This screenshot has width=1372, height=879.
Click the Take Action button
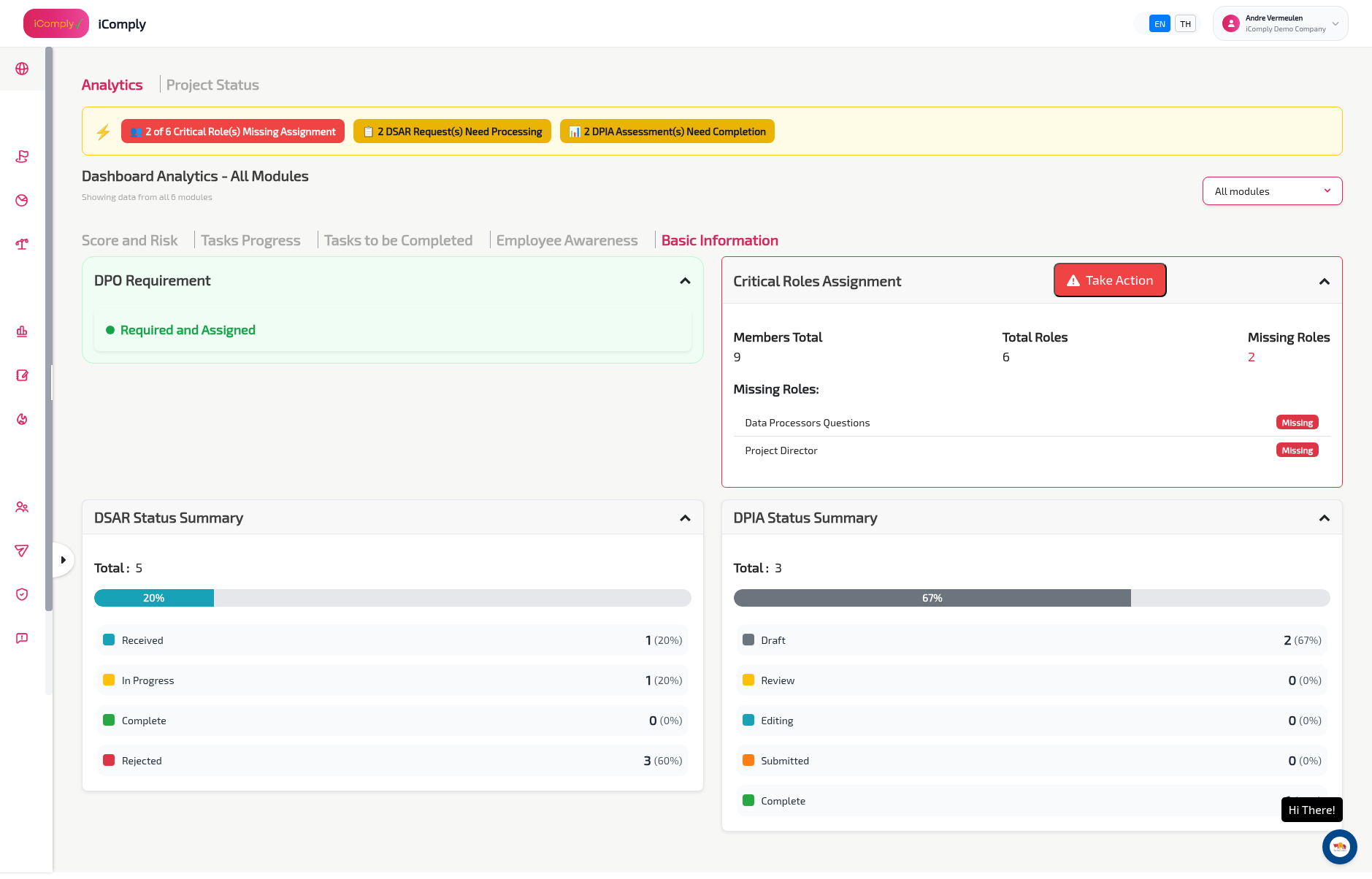(1109, 280)
